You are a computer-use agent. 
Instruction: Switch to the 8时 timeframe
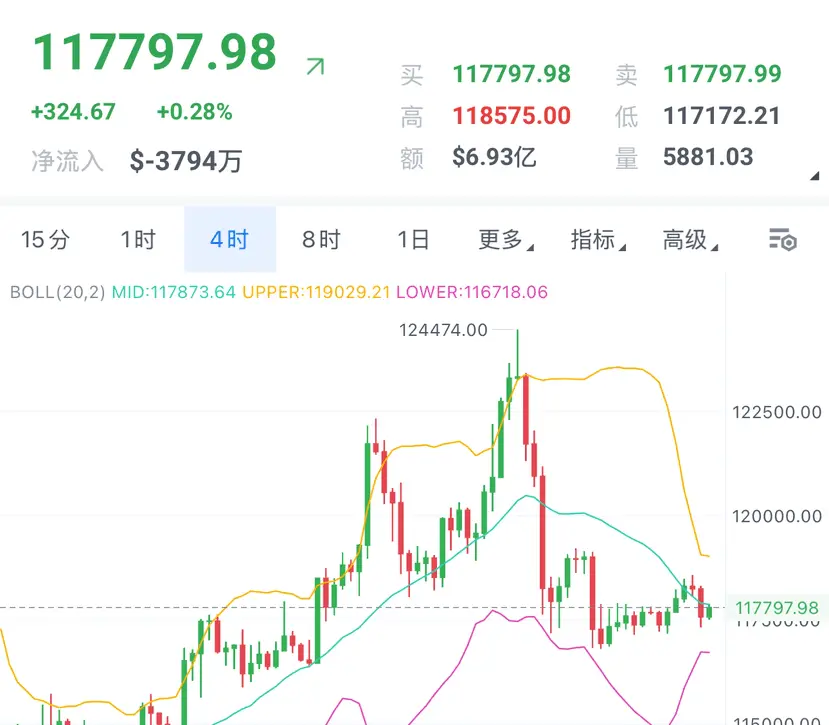(321, 240)
